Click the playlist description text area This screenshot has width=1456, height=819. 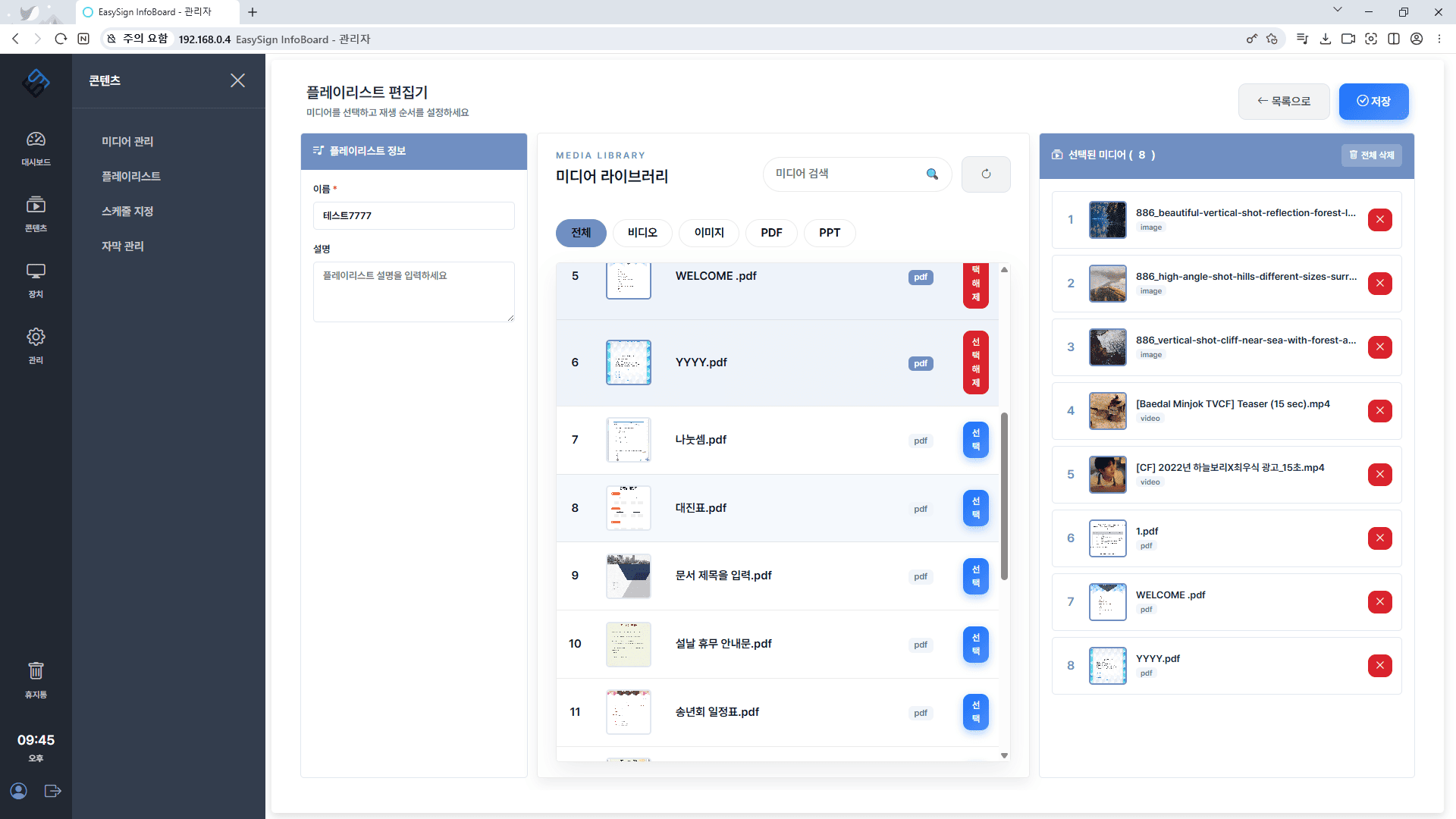pos(413,292)
